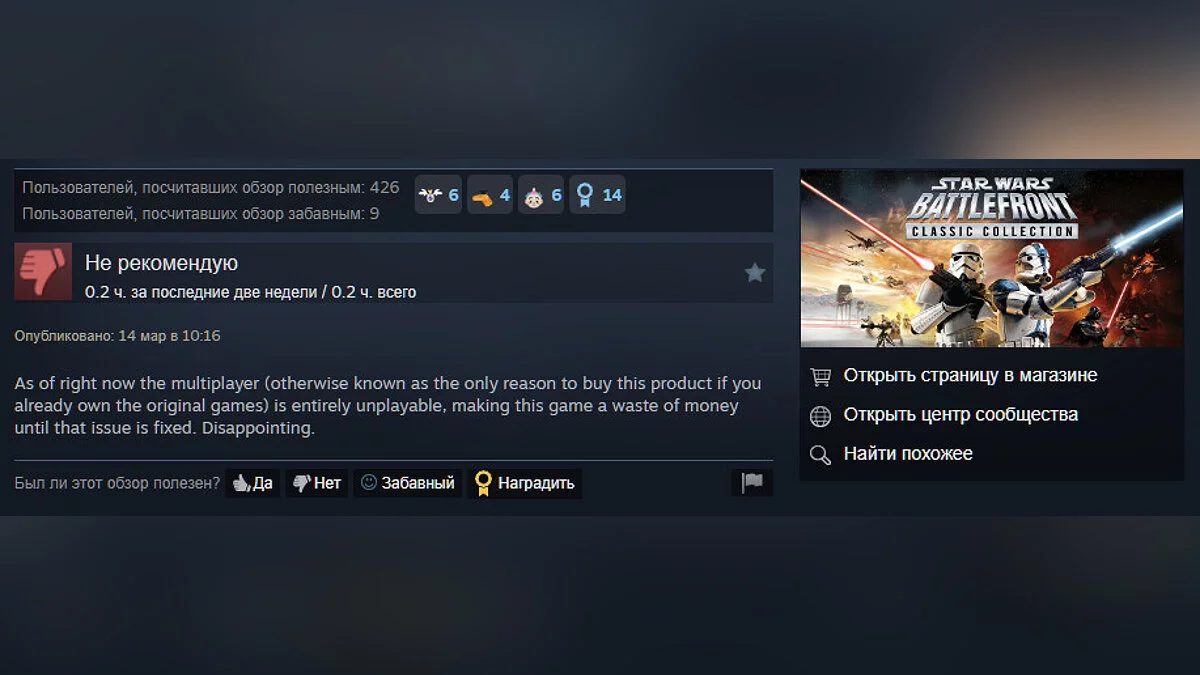Image resolution: width=1200 pixels, height=675 pixels.
Task: Click the Наградить award button
Action: click(x=525, y=483)
